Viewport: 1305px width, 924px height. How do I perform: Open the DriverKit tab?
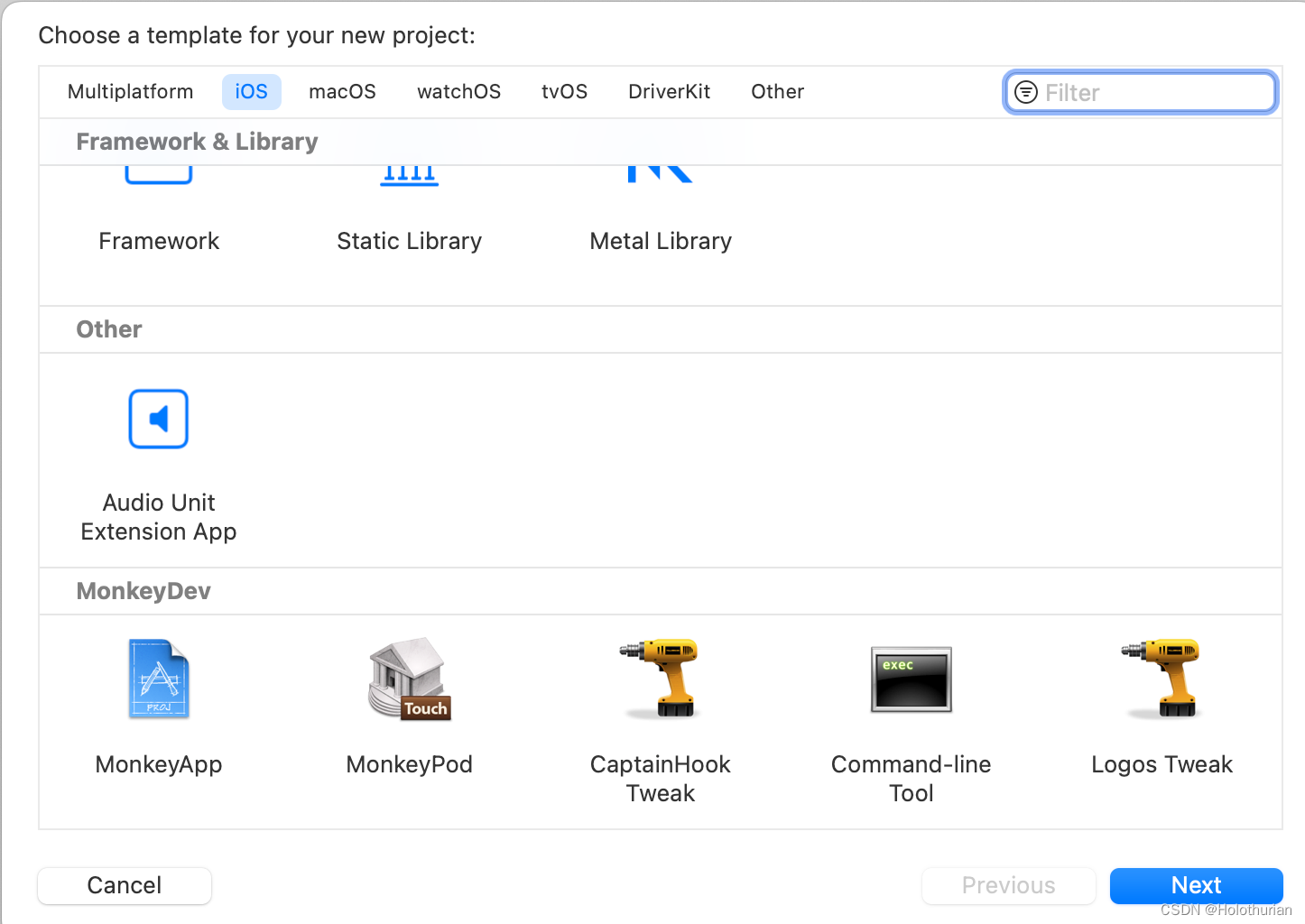point(670,92)
